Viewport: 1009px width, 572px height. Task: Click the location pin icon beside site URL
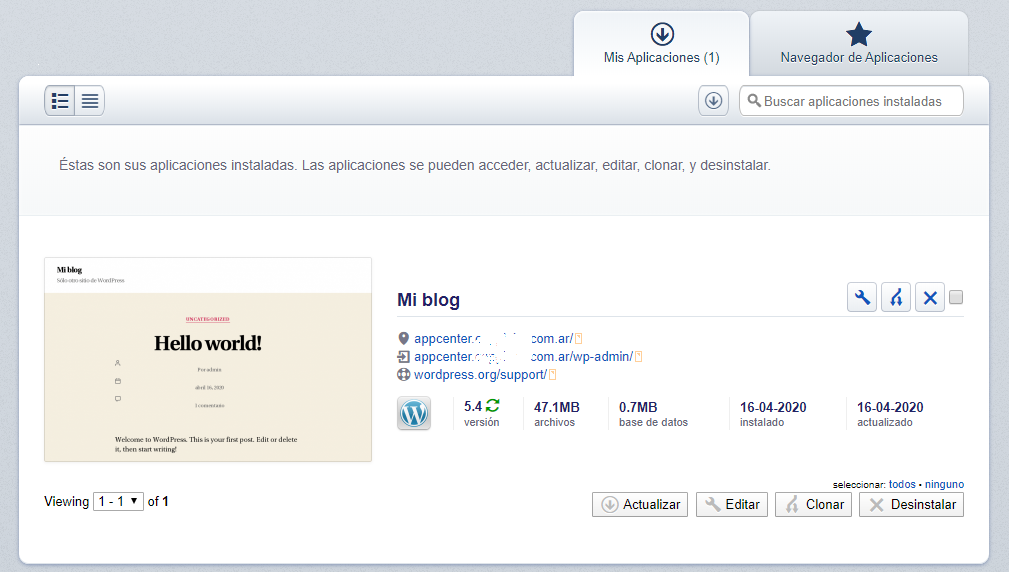click(x=403, y=338)
